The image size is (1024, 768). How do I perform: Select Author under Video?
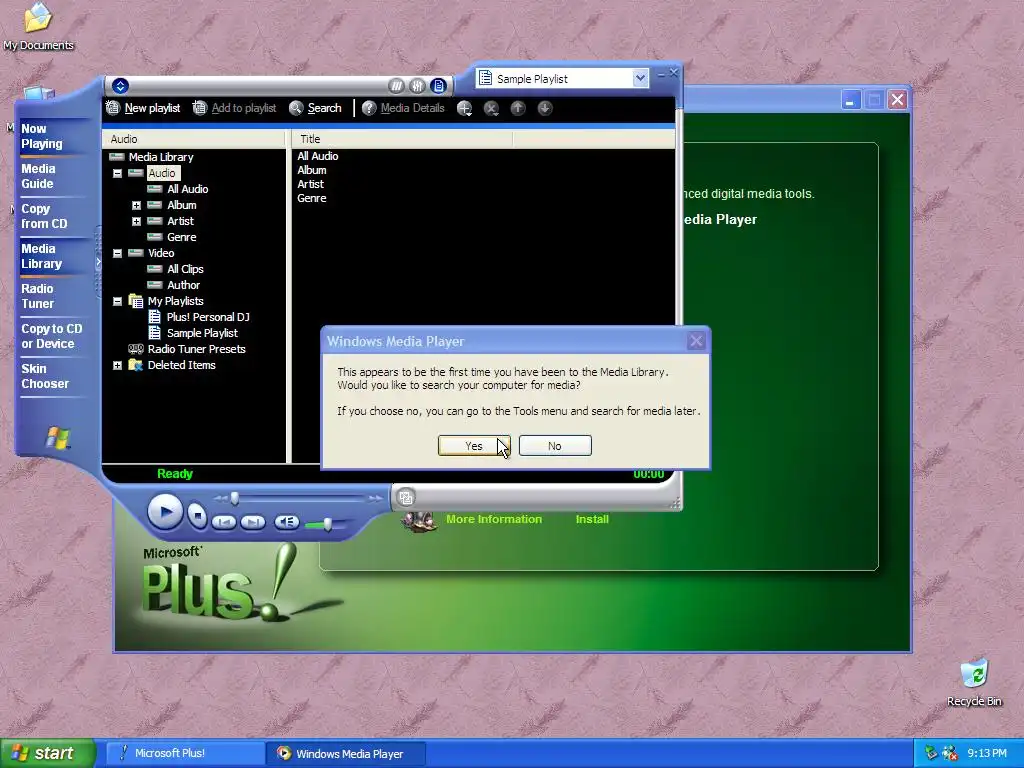click(x=184, y=285)
